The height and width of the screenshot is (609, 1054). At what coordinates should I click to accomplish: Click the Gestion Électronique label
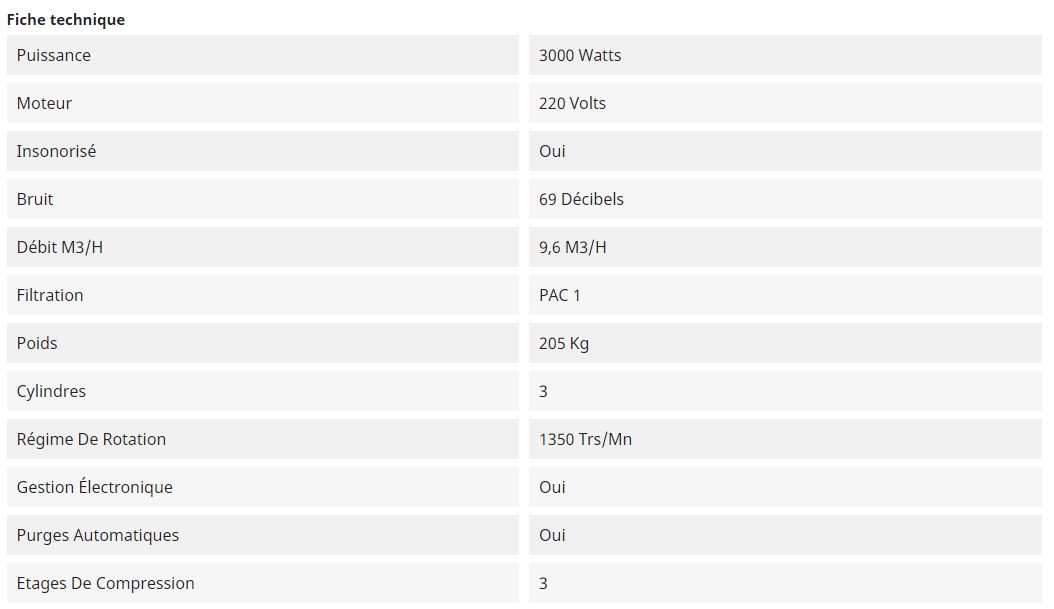click(94, 488)
